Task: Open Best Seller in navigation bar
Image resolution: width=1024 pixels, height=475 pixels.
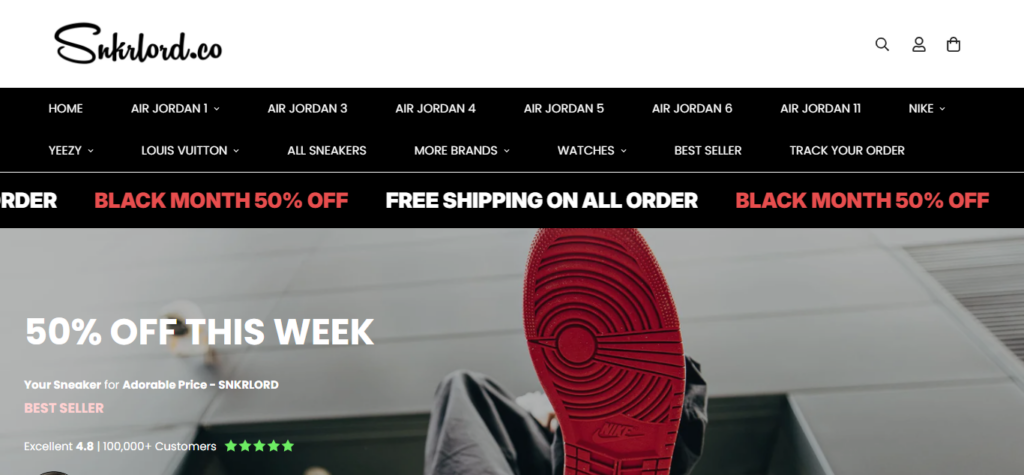Action: [x=708, y=150]
